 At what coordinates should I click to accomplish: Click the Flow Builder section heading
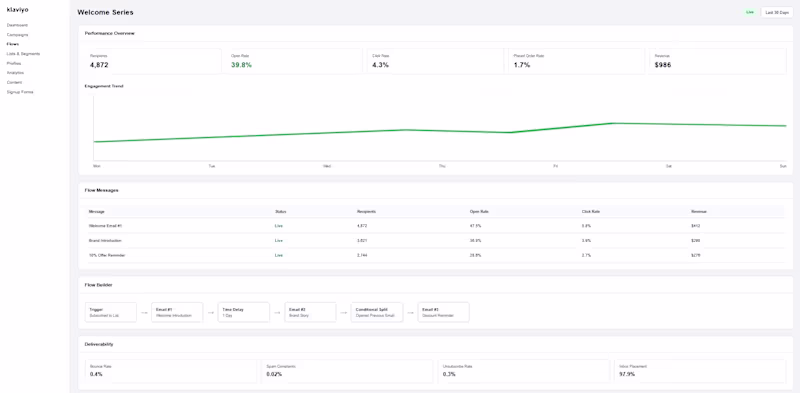point(98,285)
